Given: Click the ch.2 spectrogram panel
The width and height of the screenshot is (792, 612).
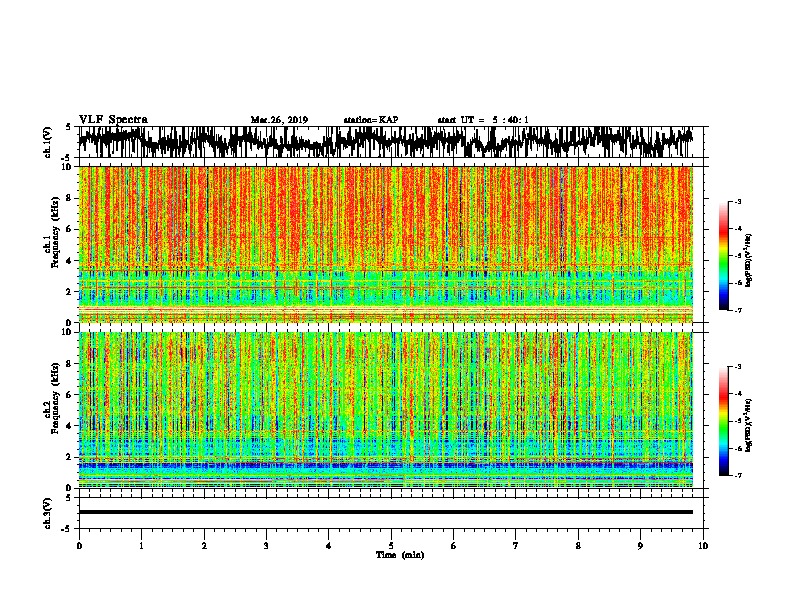Looking at the screenshot, I should pyautogui.click(x=386, y=410).
